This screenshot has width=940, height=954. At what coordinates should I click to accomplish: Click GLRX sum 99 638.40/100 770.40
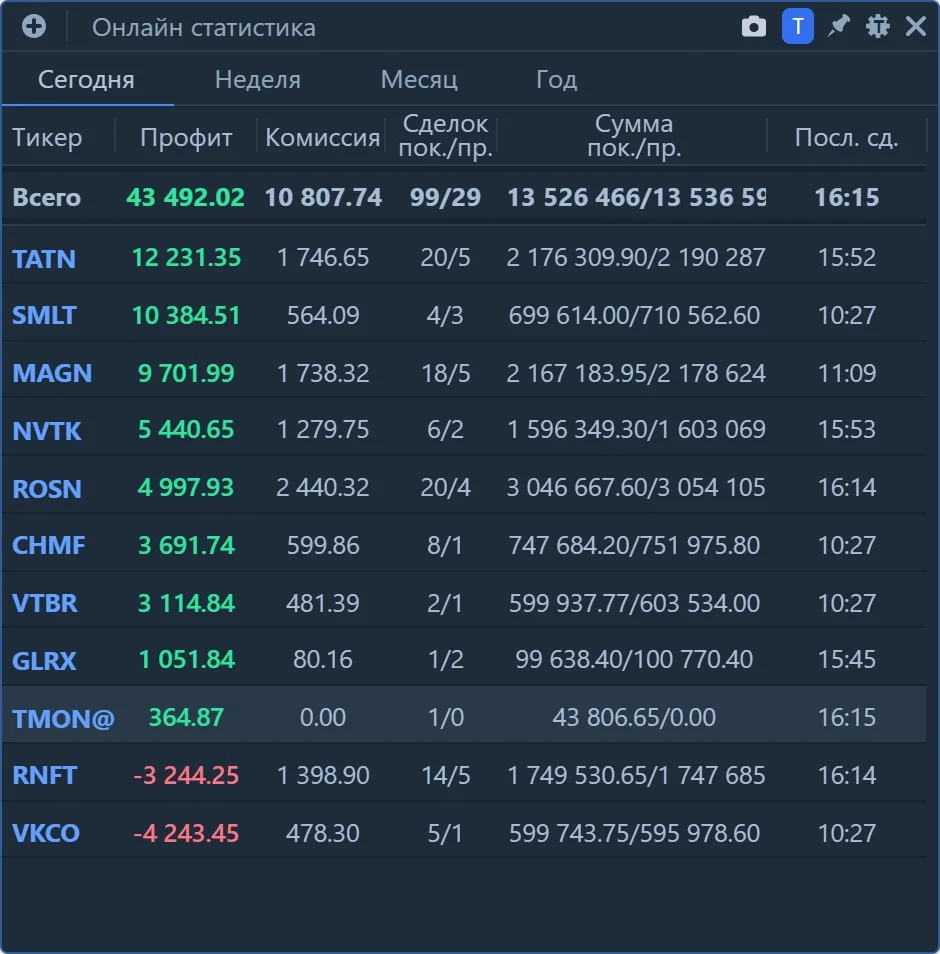click(634, 660)
